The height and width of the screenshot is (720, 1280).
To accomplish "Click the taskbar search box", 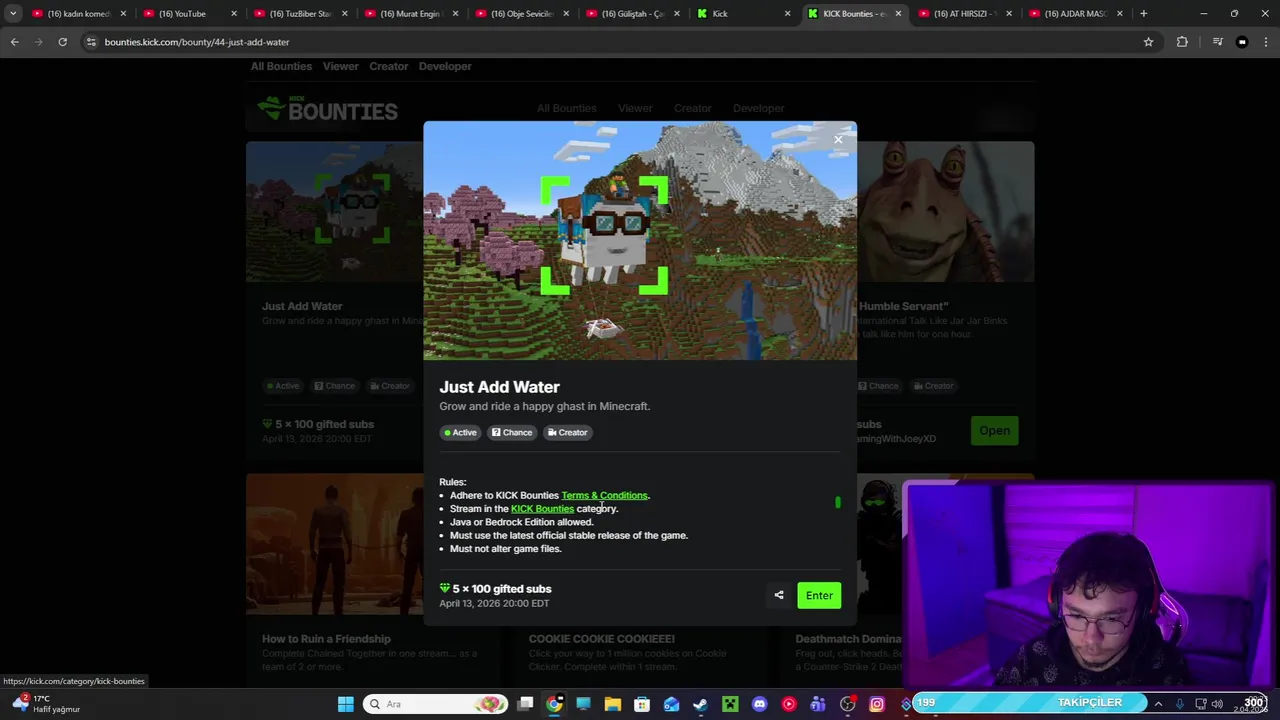I will tap(435, 704).
